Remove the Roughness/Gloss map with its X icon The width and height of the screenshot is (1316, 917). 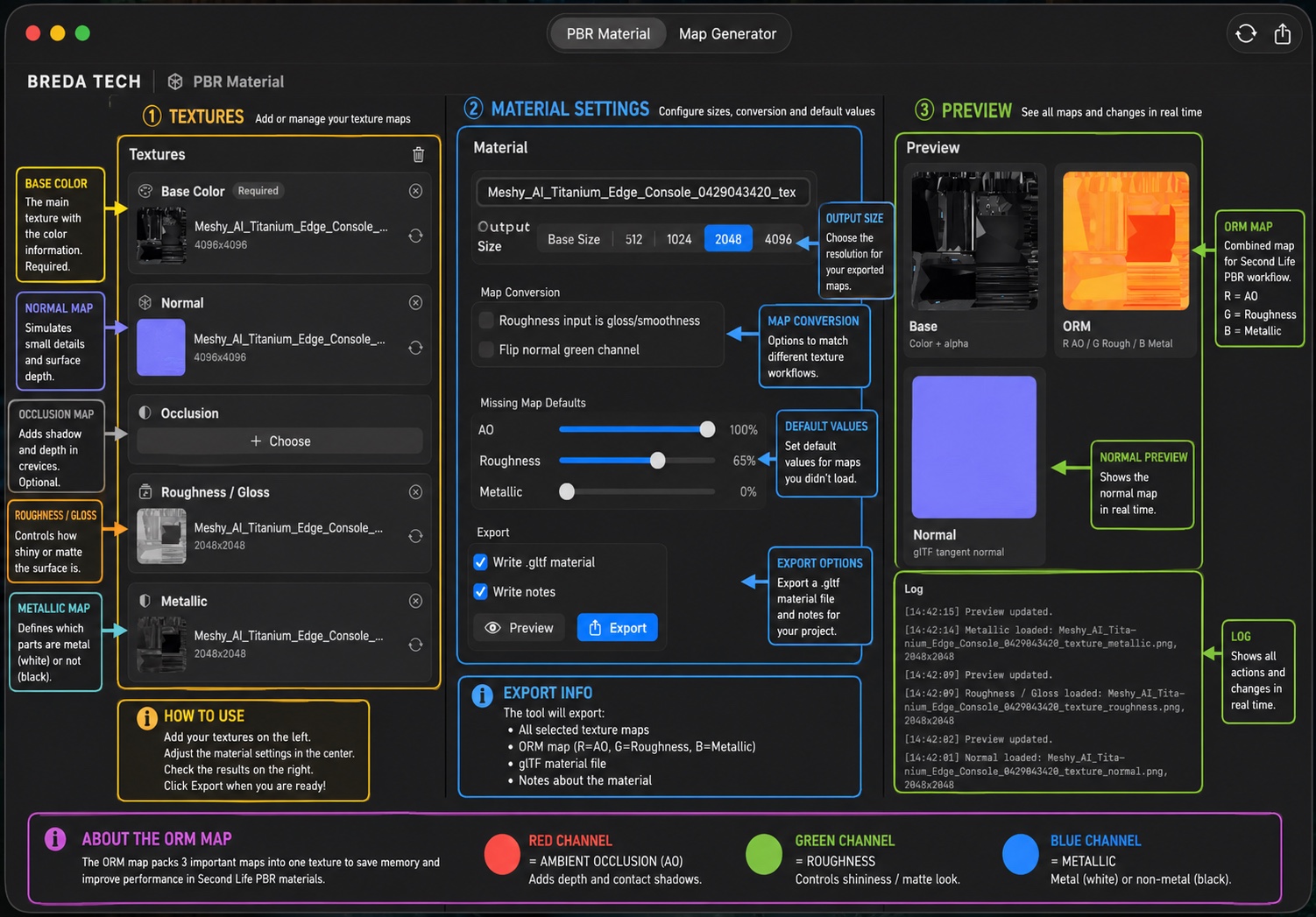(x=415, y=491)
